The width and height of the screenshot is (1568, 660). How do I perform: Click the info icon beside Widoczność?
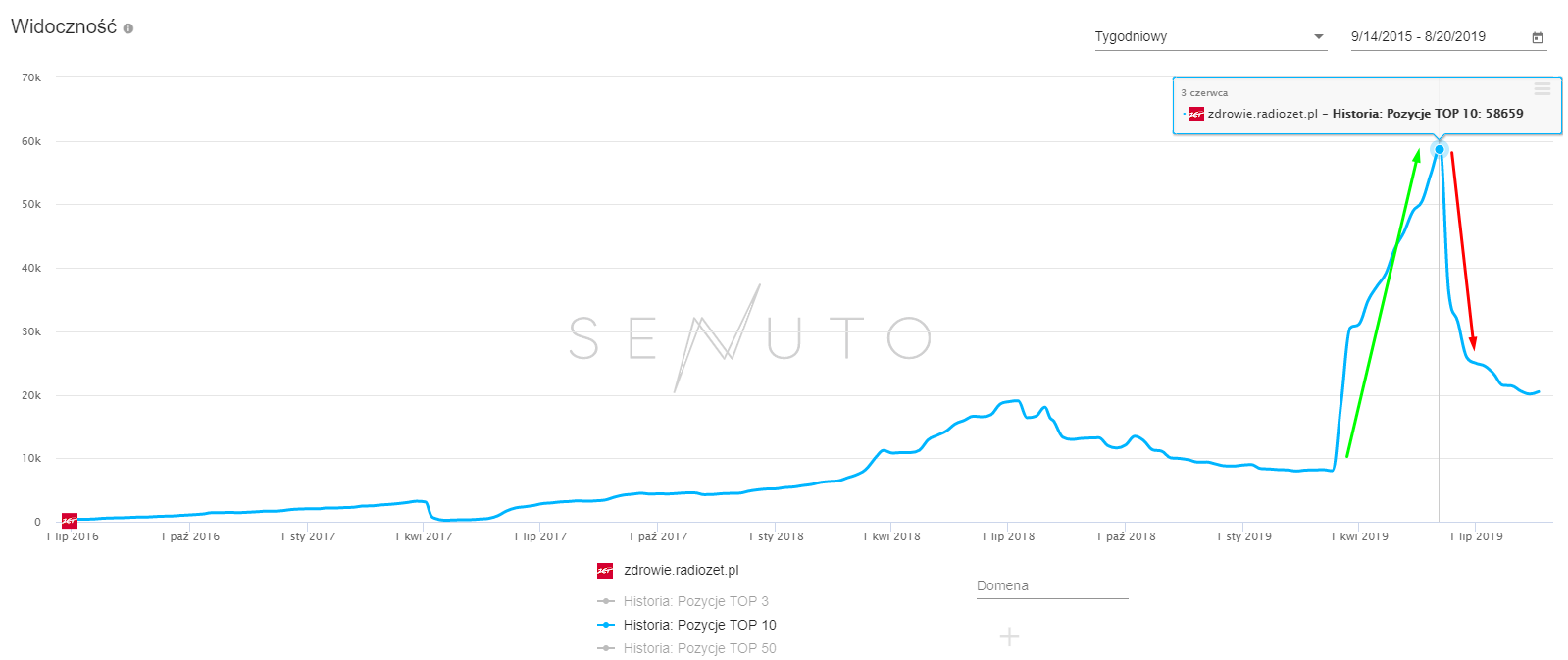[128, 28]
